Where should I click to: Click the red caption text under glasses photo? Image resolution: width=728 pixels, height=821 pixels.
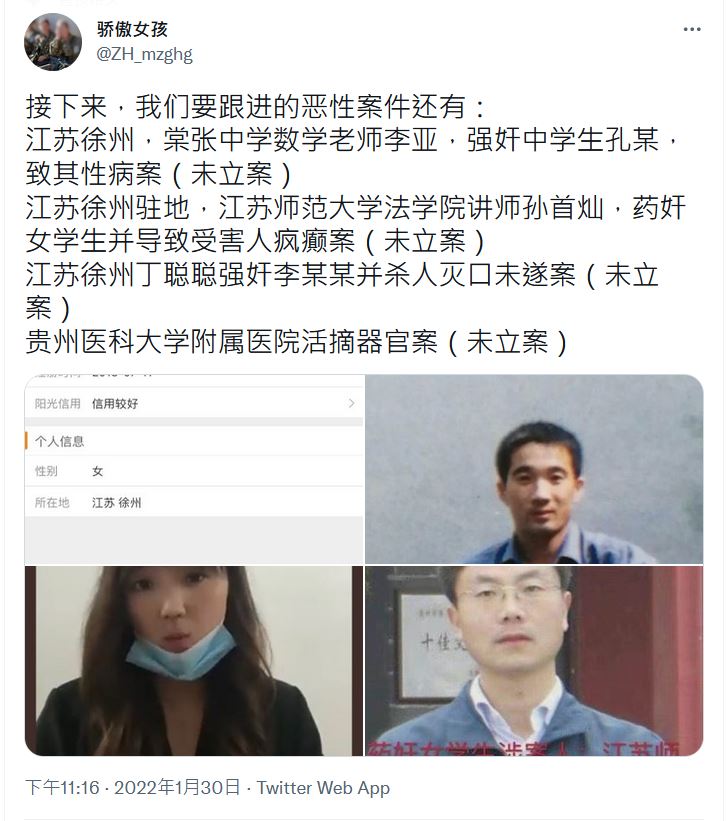(524, 748)
